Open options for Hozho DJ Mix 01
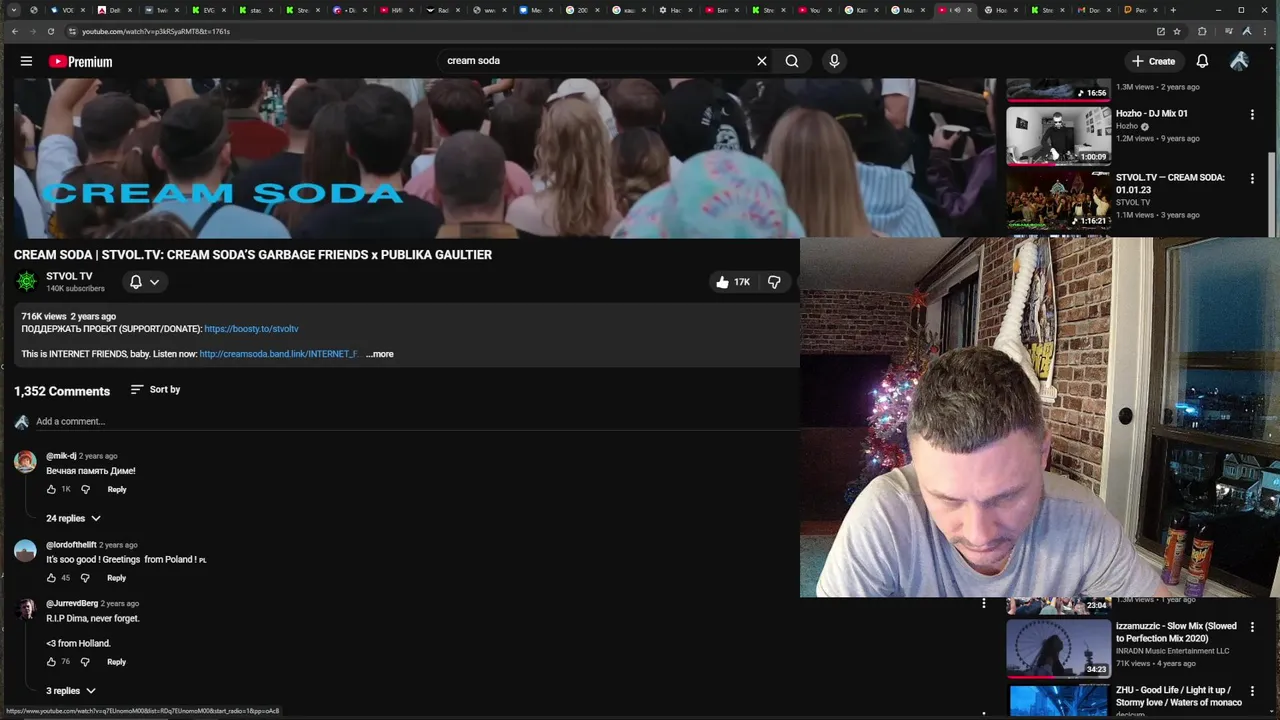 pos(1252,115)
